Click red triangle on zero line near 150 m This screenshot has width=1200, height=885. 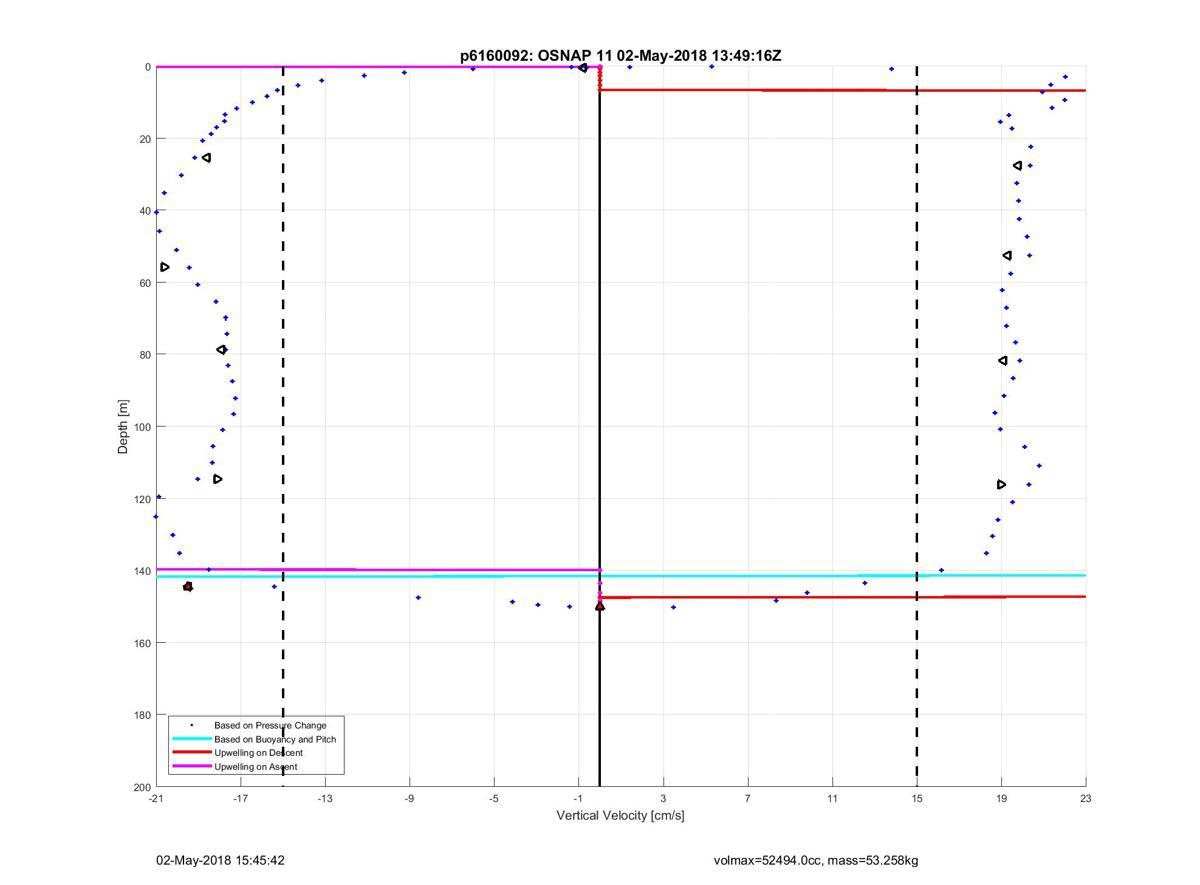pyautogui.click(x=600, y=606)
